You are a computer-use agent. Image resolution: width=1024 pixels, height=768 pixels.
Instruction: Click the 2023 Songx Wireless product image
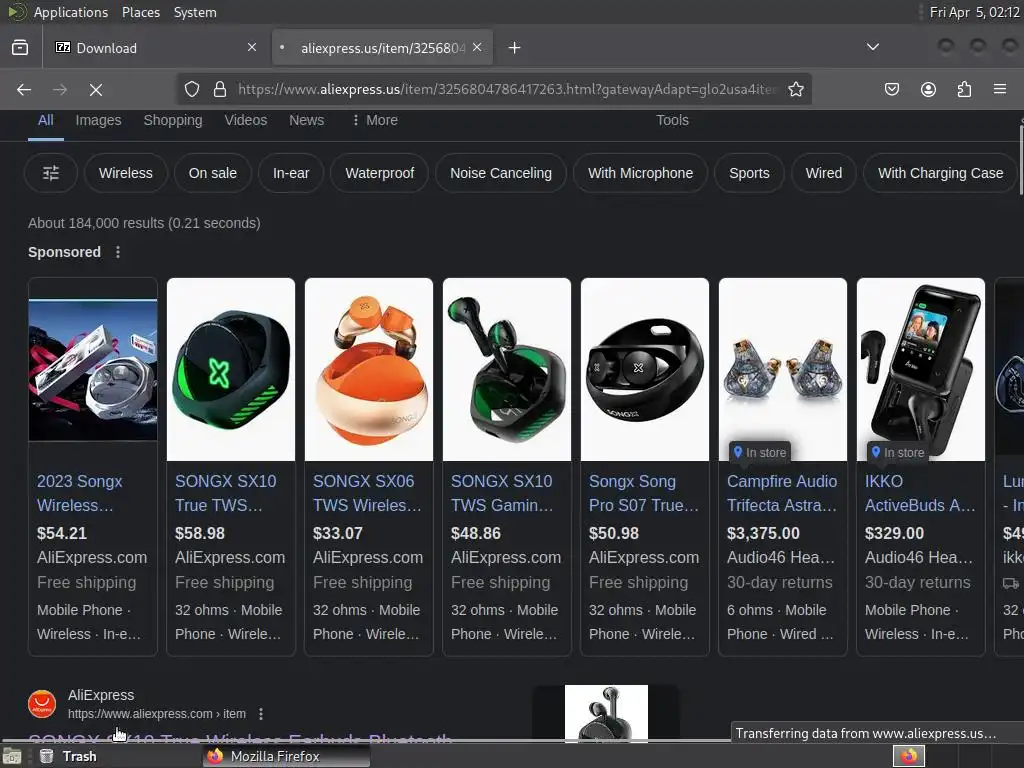click(x=93, y=370)
